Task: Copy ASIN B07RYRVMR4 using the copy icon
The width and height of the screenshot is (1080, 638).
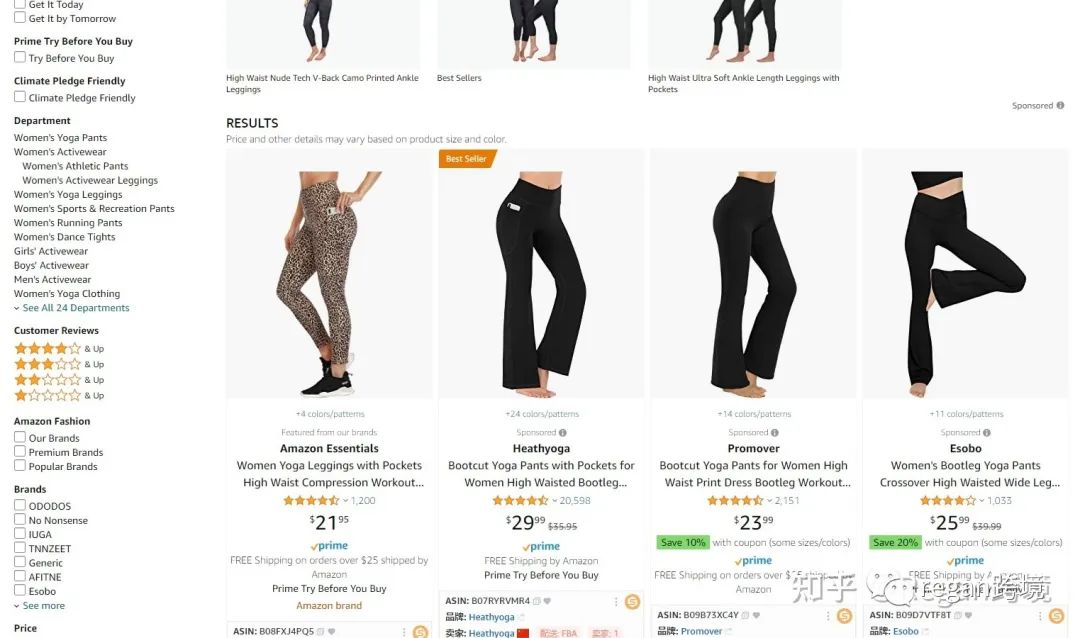Action: click(x=537, y=601)
